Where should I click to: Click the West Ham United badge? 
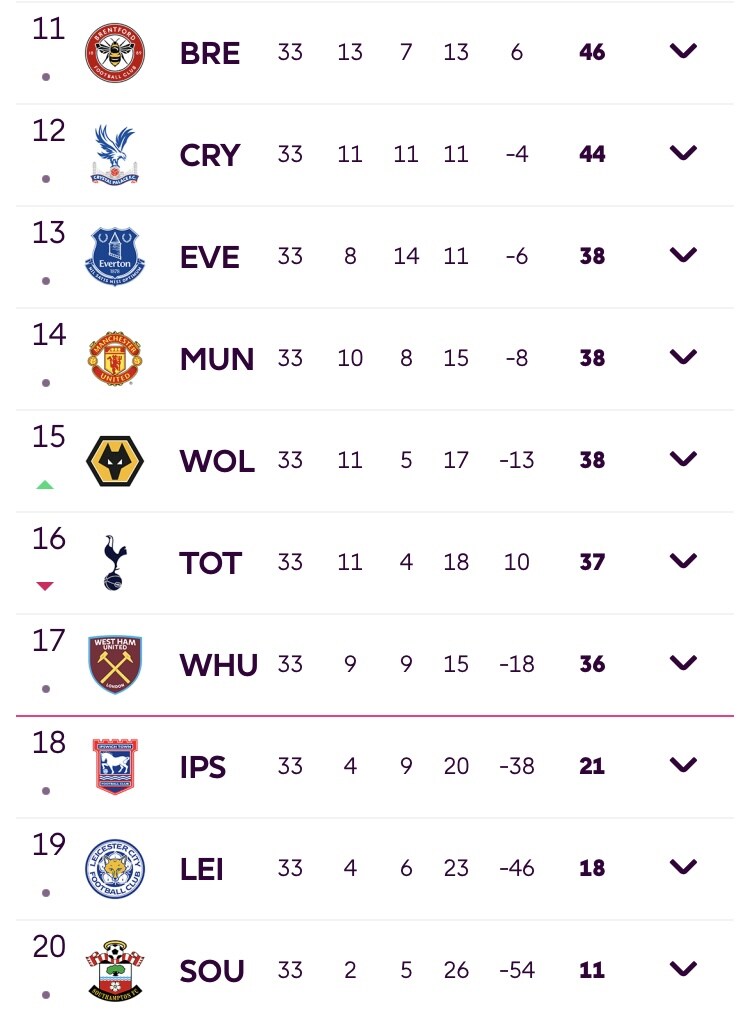115,665
